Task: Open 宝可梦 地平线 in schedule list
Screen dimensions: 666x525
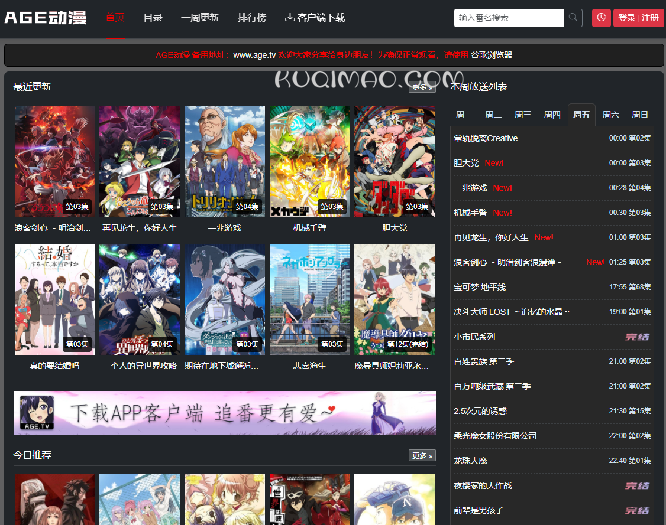Action: point(480,288)
